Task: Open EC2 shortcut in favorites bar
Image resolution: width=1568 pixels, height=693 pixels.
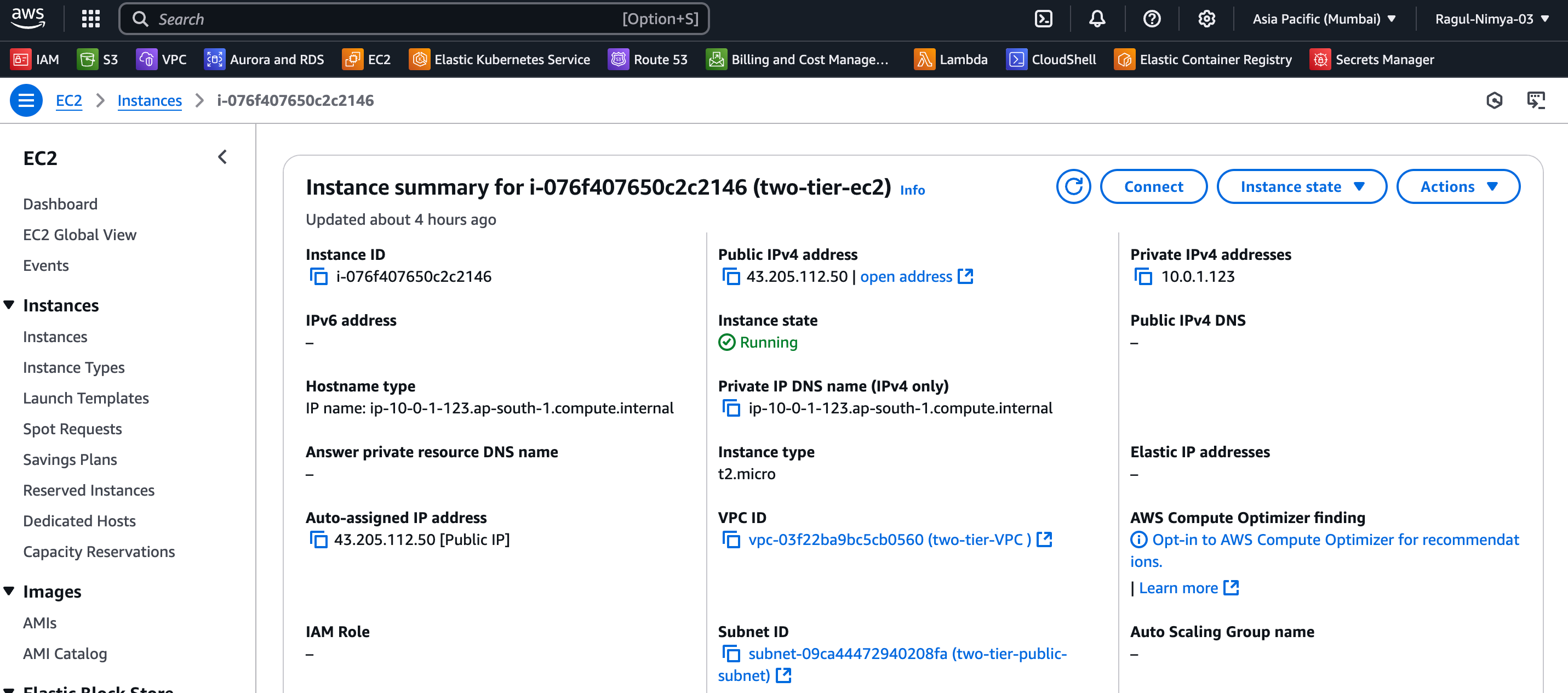Action: [x=367, y=59]
